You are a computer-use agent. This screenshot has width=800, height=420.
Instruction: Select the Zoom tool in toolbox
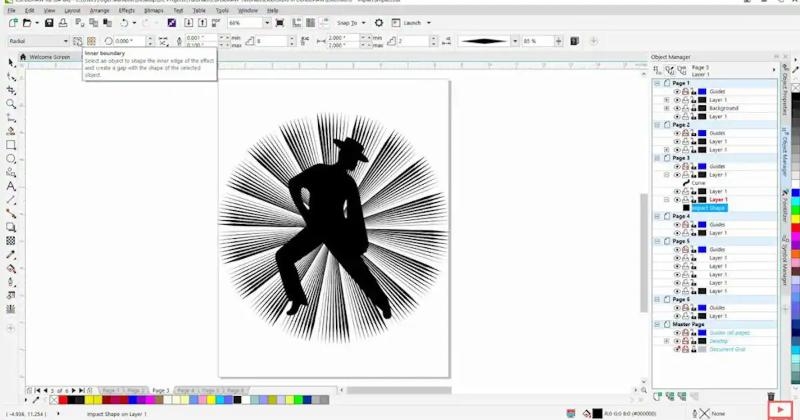click(x=11, y=104)
